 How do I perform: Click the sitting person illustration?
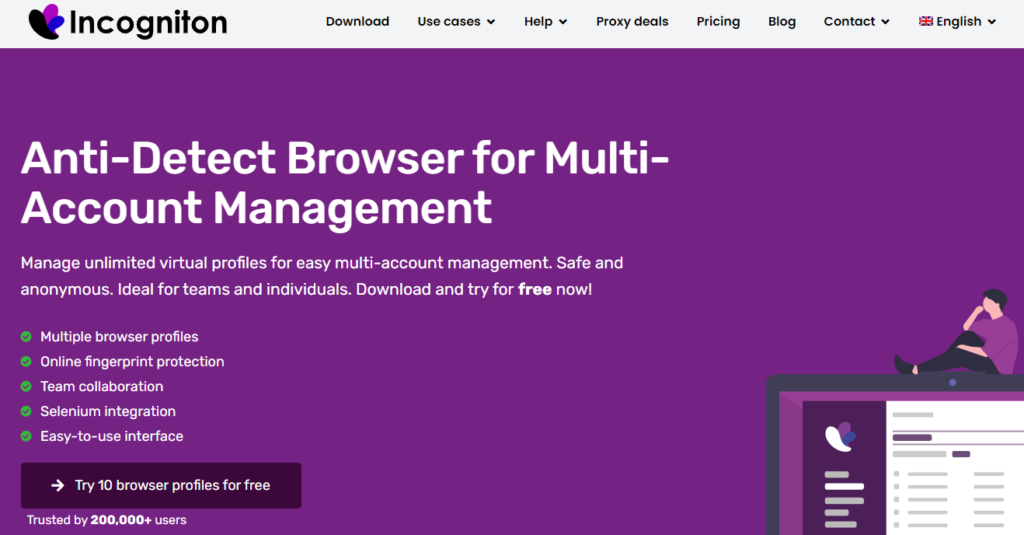coord(957,333)
